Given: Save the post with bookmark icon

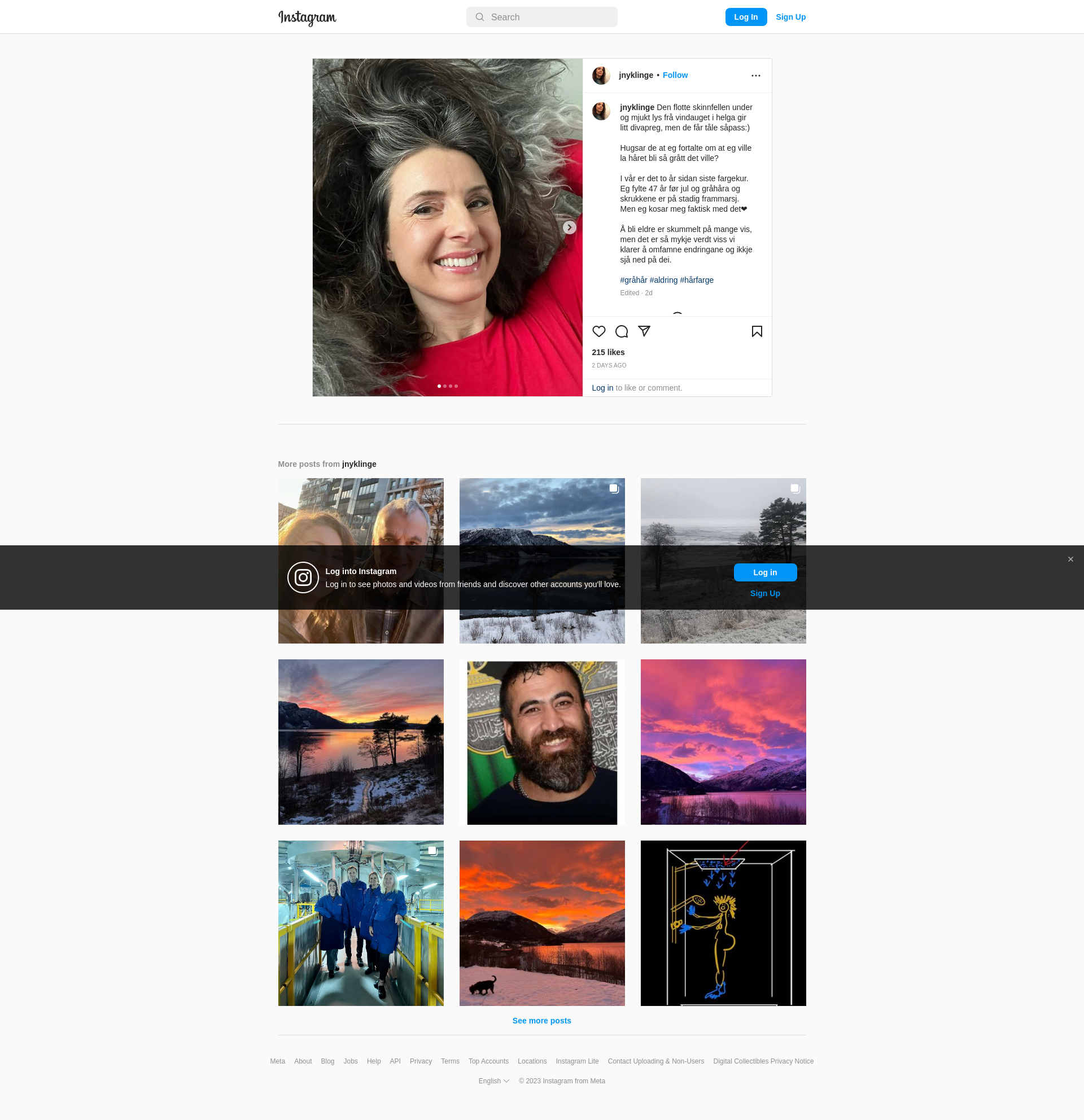Looking at the screenshot, I should tap(757, 331).
